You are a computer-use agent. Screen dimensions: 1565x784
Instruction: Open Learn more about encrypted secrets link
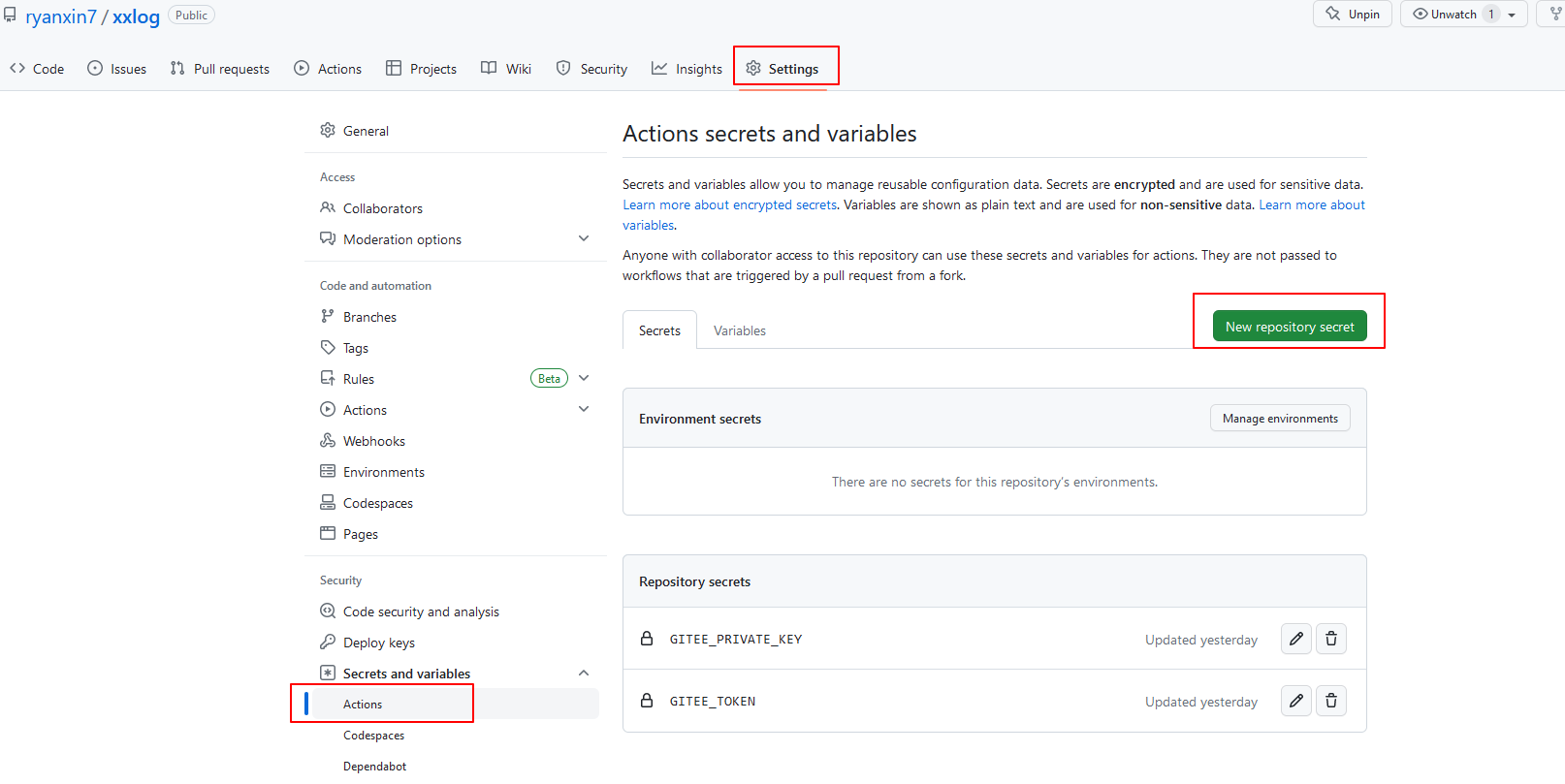coord(729,204)
